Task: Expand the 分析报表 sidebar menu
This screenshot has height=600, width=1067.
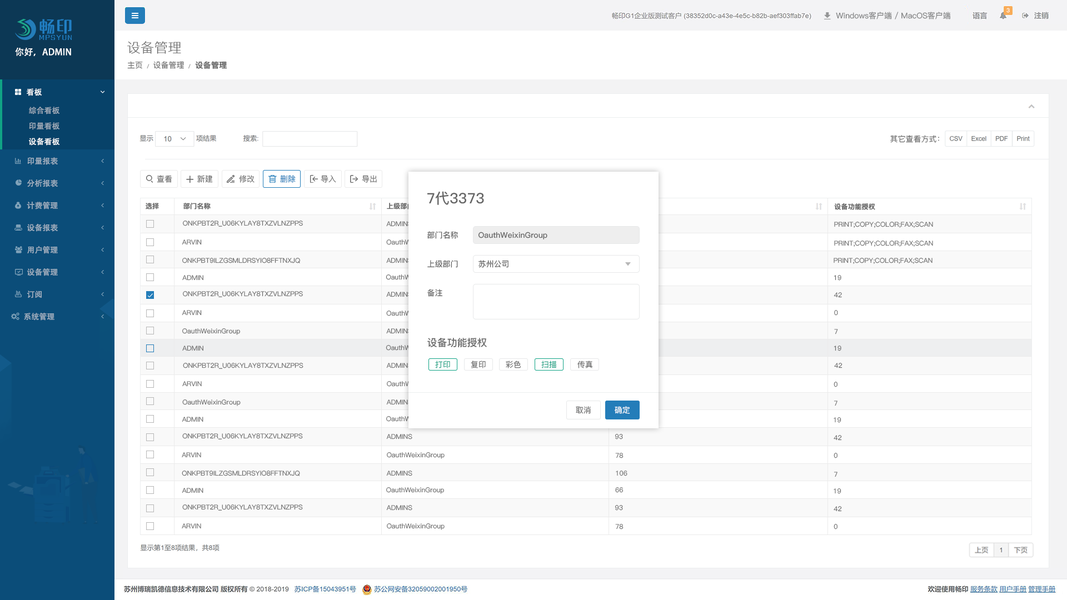Action: [103, 183]
